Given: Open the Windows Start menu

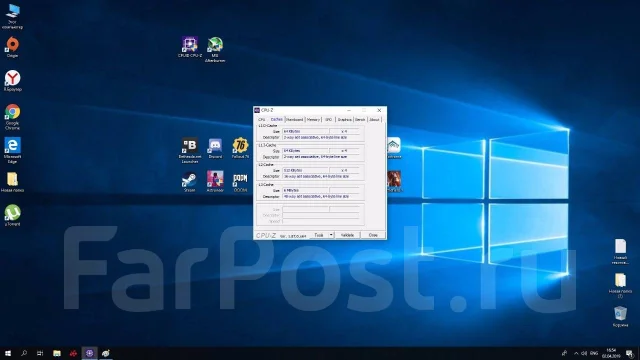Looking at the screenshot, I should pos(8,353).
